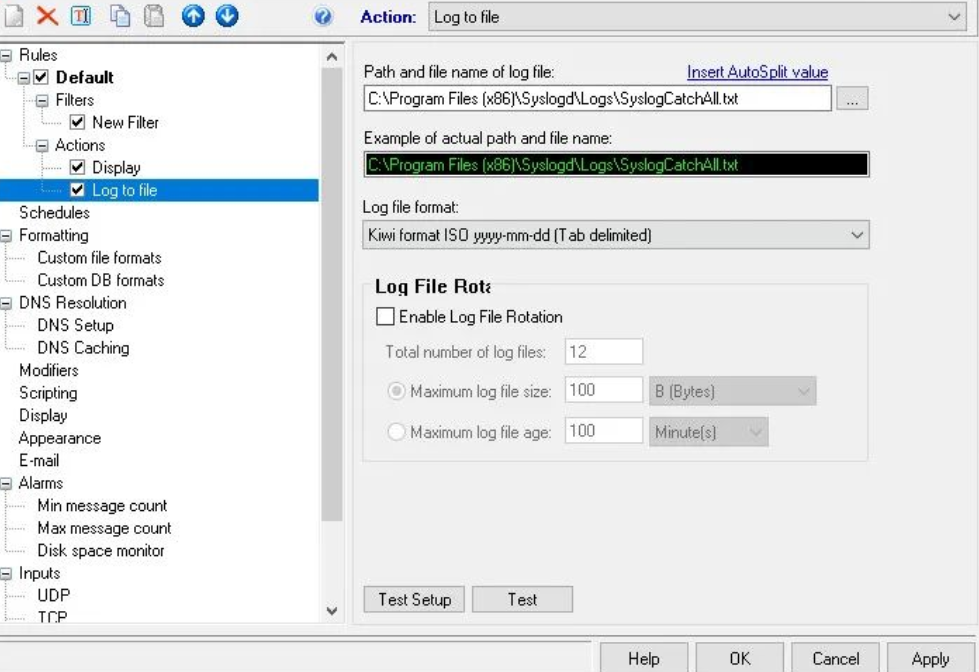The height and width of the screenshot is (672, 979).
Task: Click the blue Move Up arrow icon
Action: click(x=193, y=16)
